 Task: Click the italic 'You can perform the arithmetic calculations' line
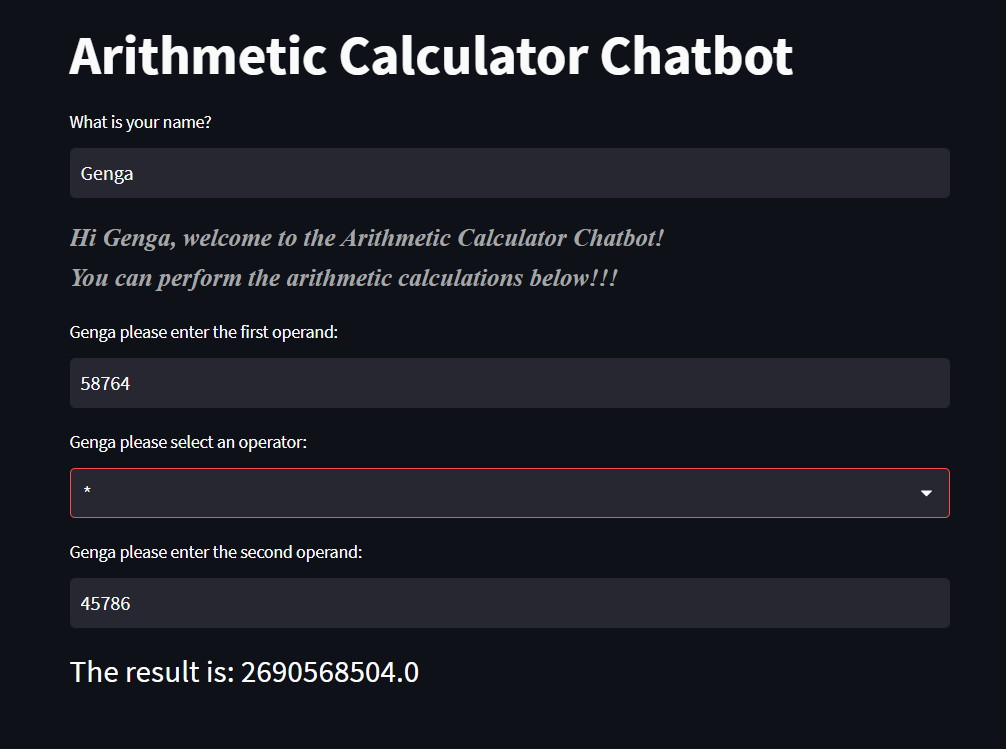[x=343, y=277]
